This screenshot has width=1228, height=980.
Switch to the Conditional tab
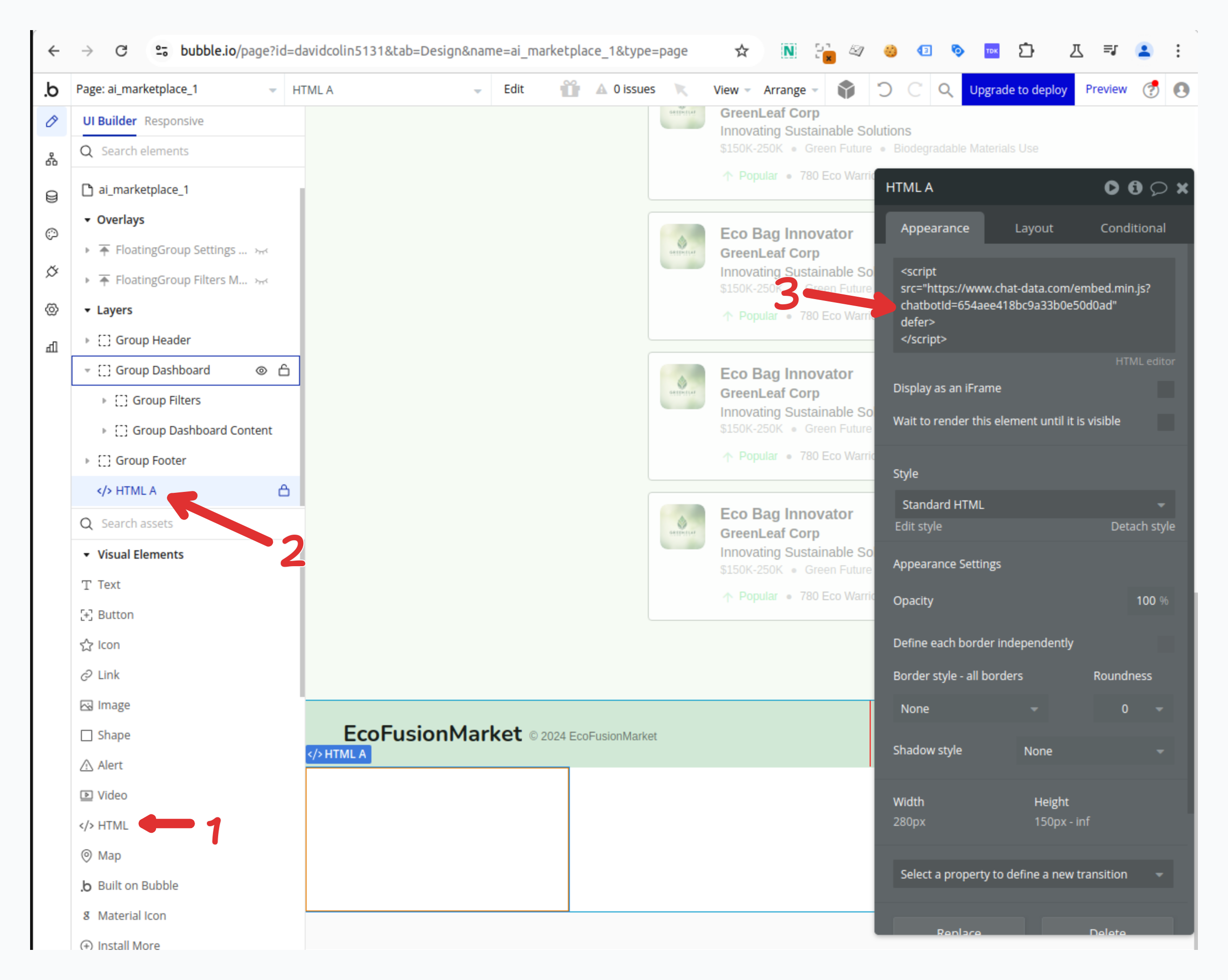pos(1132,228)
